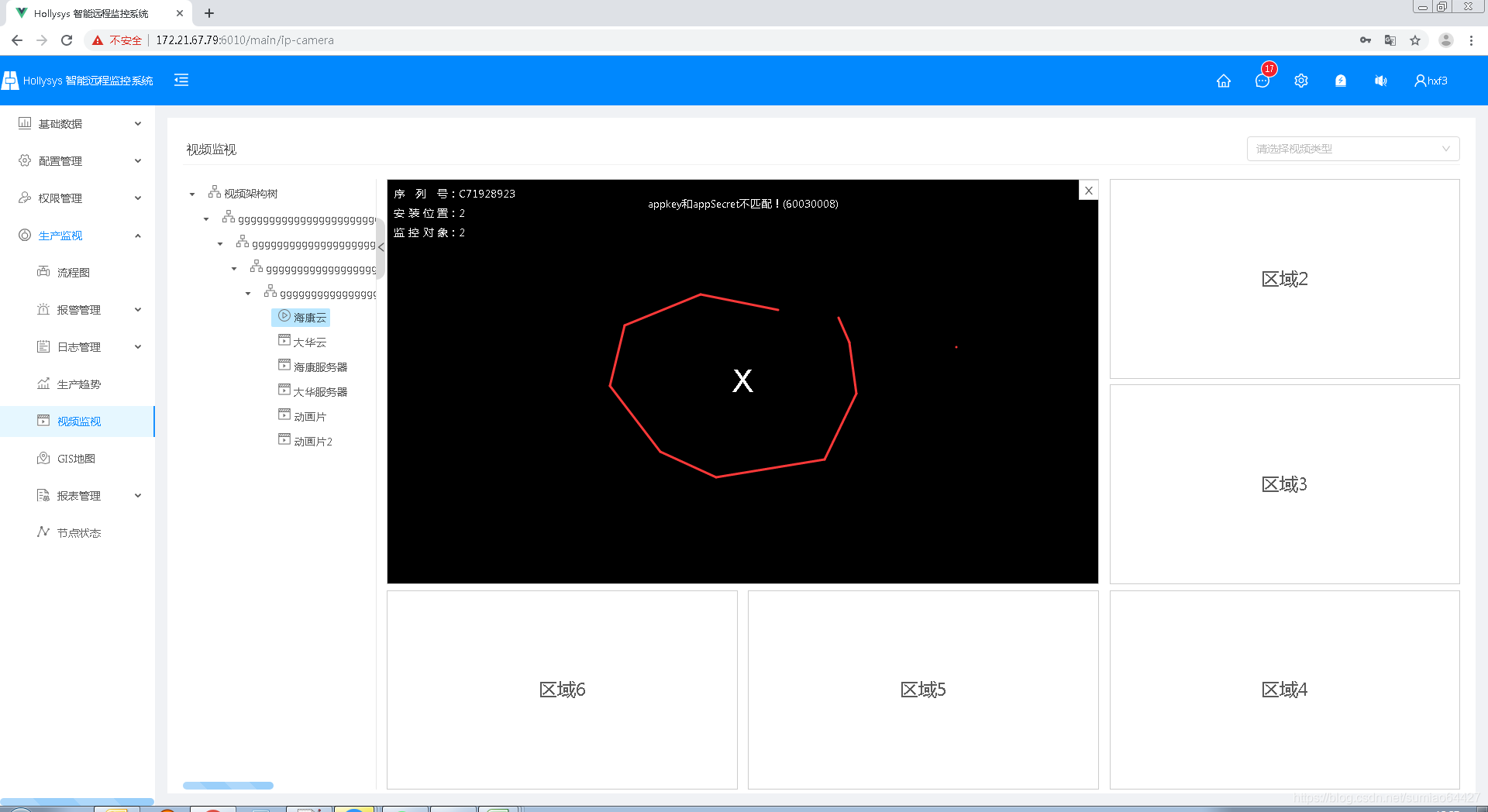This screenshot has width=1488, height=812.
Task: Select the 海康服务器 camera node
Action: click(313, 366)
